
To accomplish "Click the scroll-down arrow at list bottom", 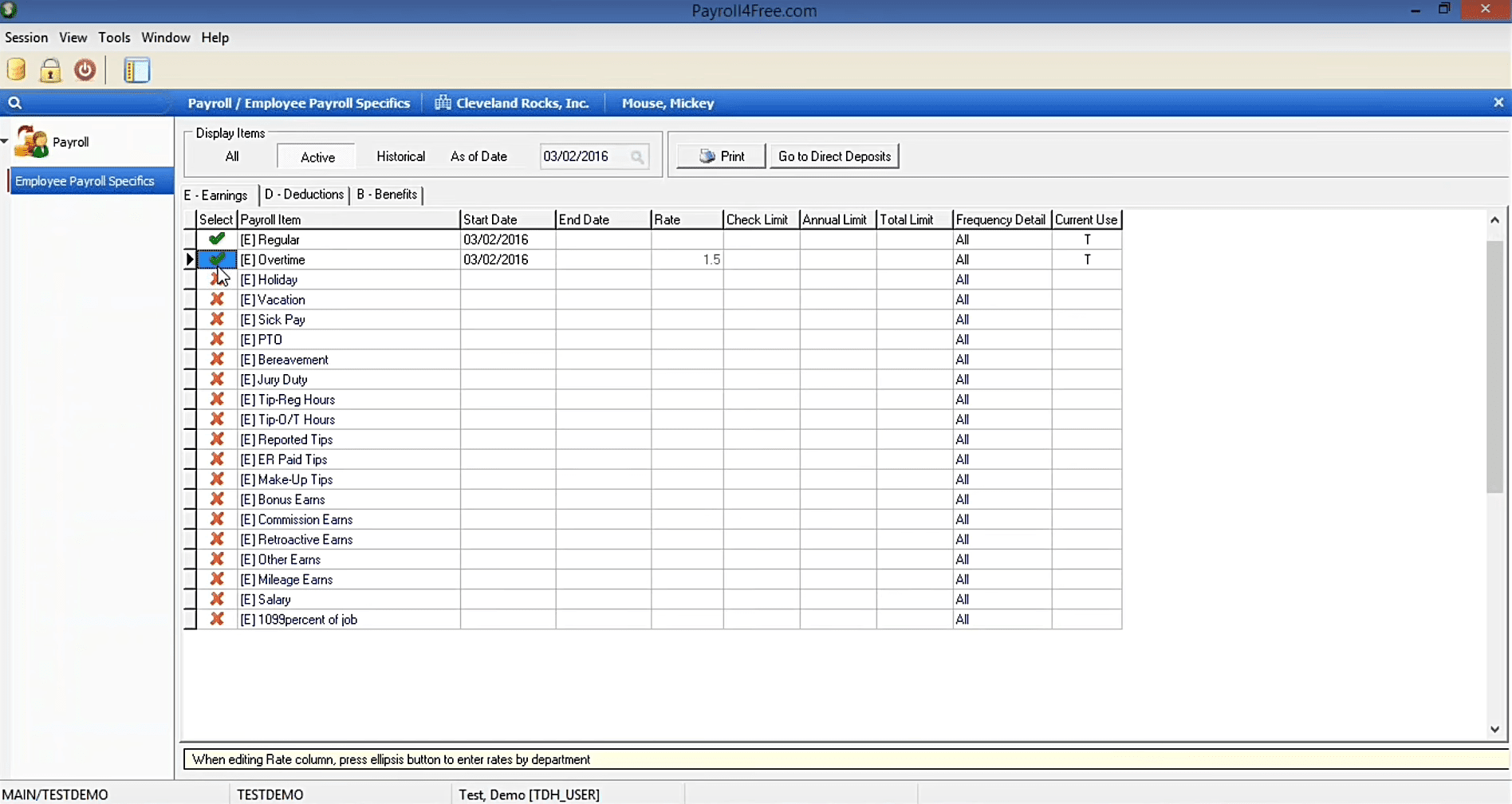I will point(1494,729).
